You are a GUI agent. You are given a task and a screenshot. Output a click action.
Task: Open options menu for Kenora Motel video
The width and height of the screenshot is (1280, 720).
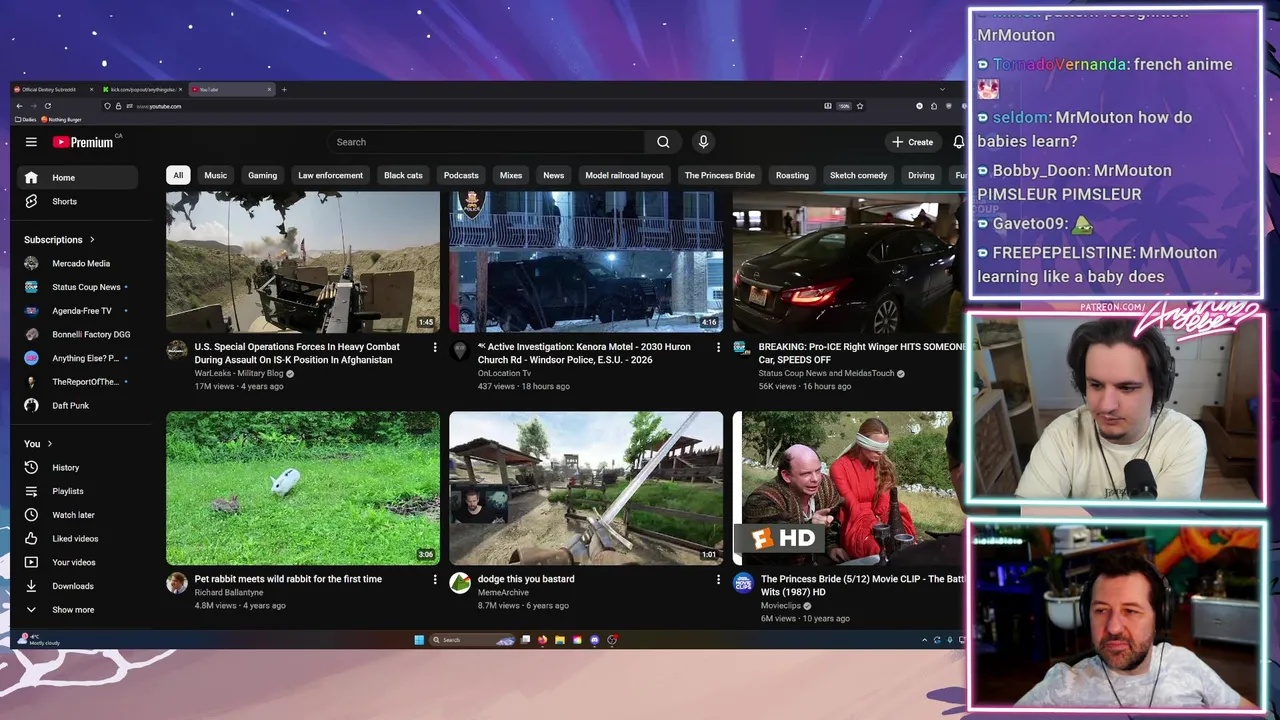(x=717, y=347)
